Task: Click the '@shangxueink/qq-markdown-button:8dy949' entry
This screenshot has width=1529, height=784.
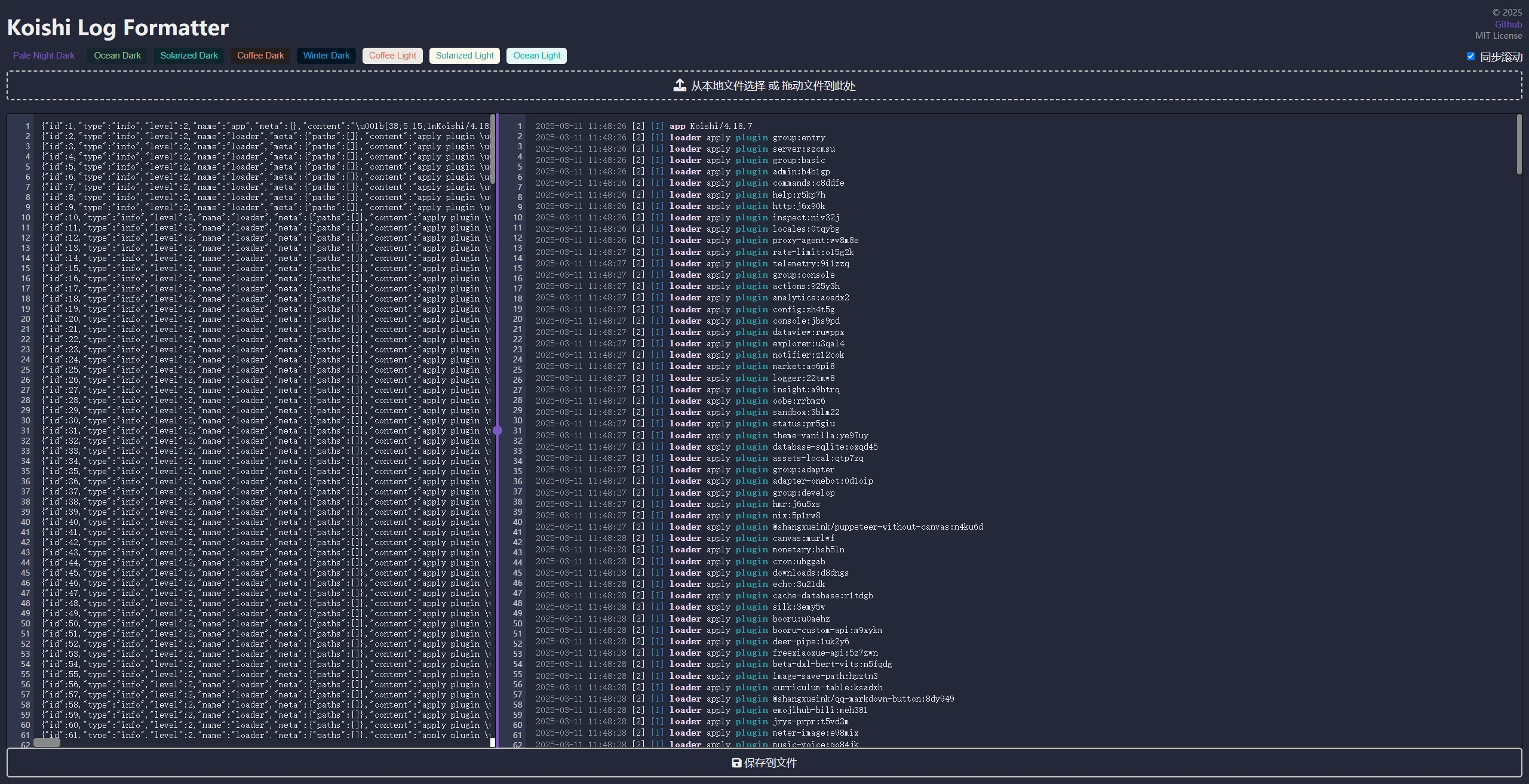Action: [745, 699]
